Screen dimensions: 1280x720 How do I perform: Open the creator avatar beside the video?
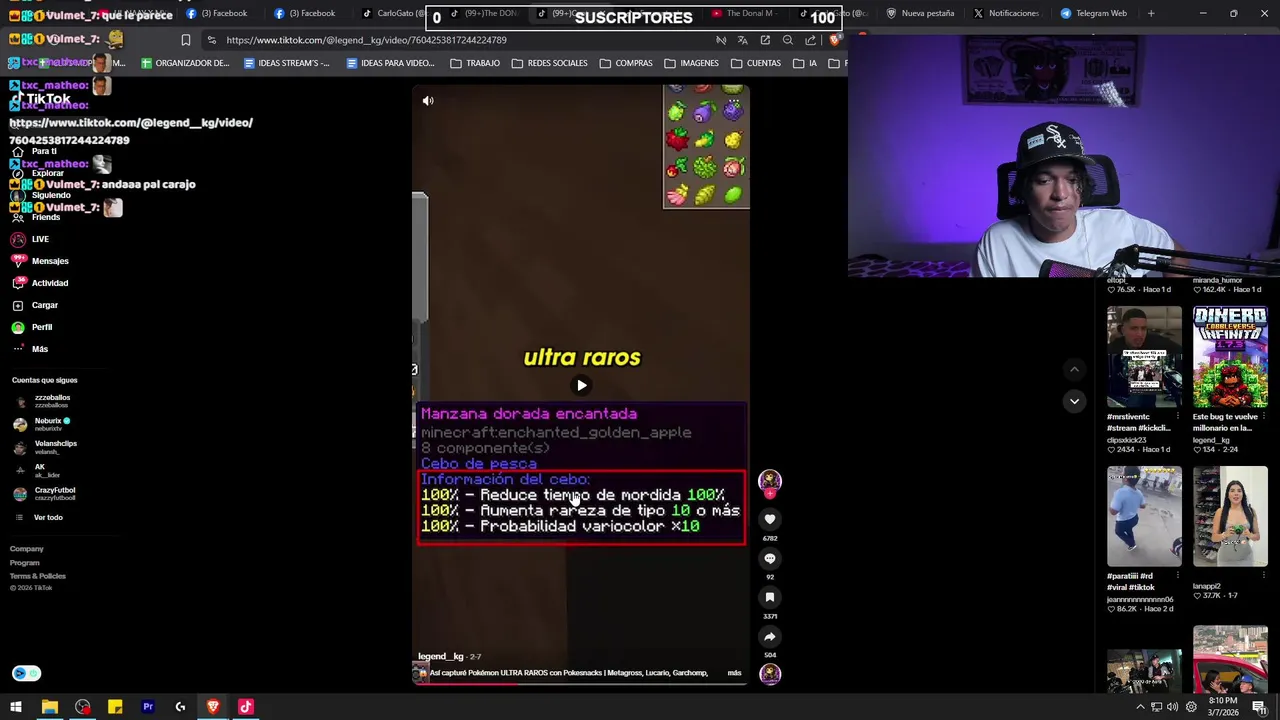[770, 481]
